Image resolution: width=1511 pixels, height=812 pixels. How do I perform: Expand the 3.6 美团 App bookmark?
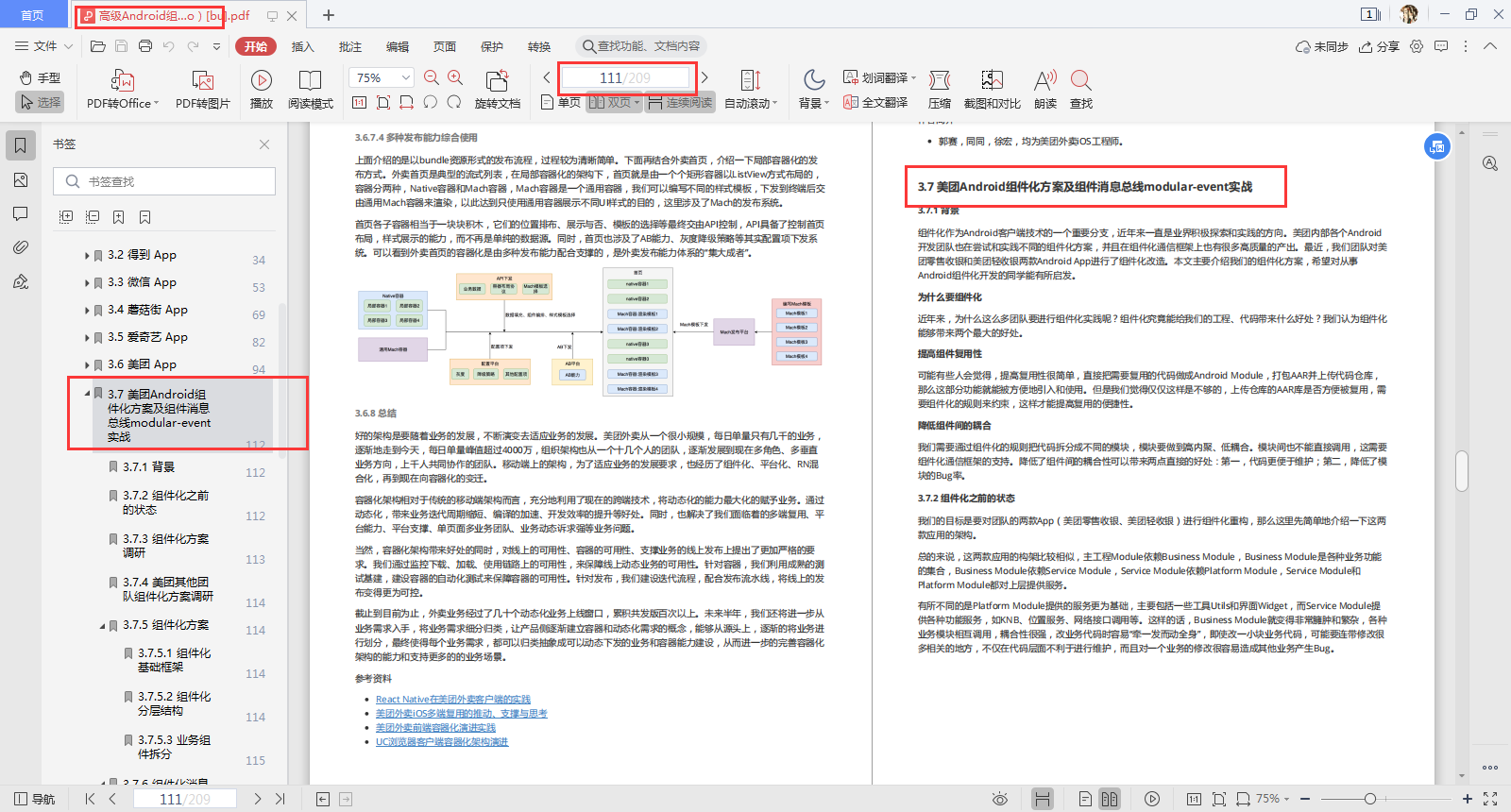point(87,364)
